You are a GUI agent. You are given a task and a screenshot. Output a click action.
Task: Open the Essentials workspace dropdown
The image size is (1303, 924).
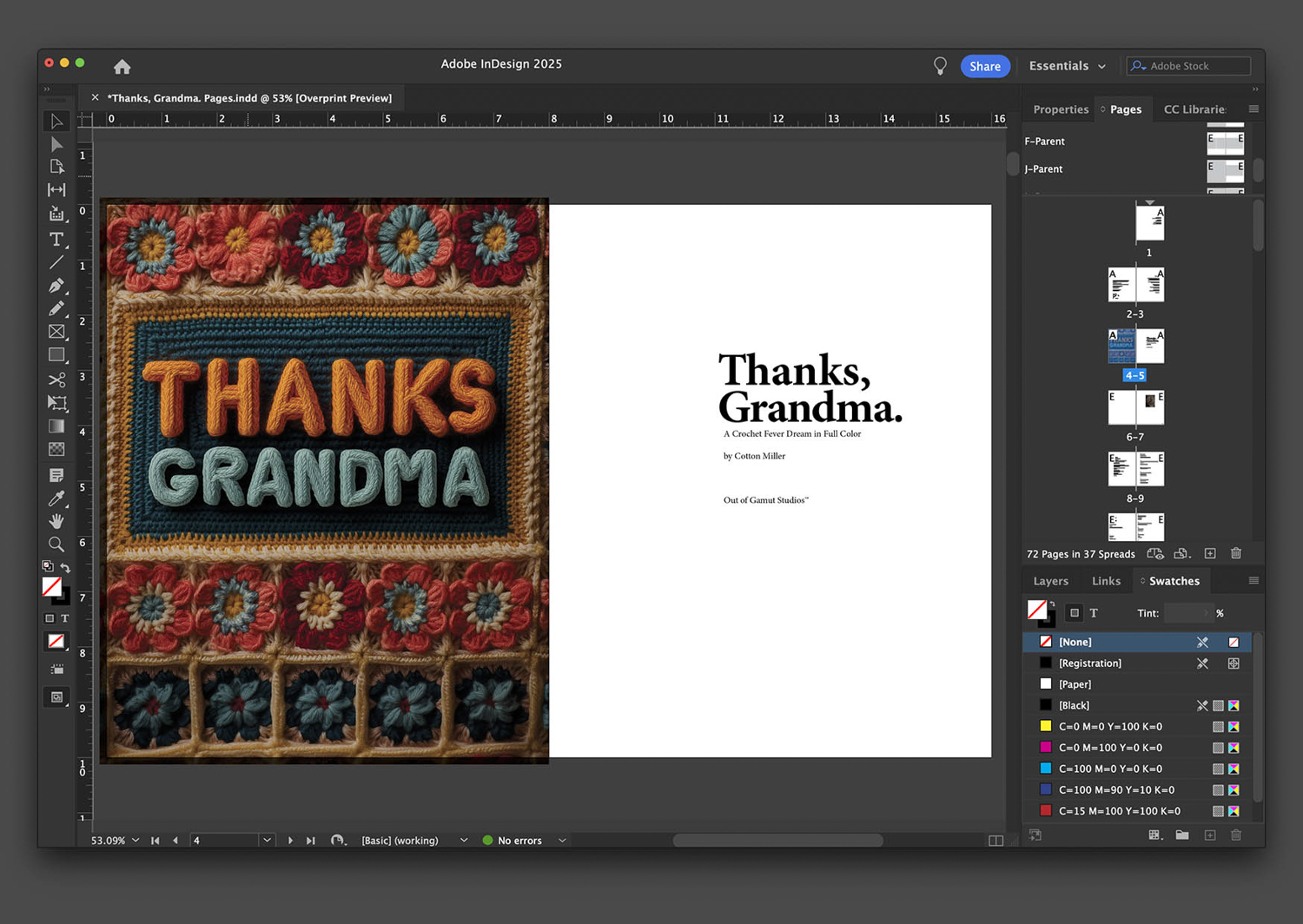(1067, 66)
